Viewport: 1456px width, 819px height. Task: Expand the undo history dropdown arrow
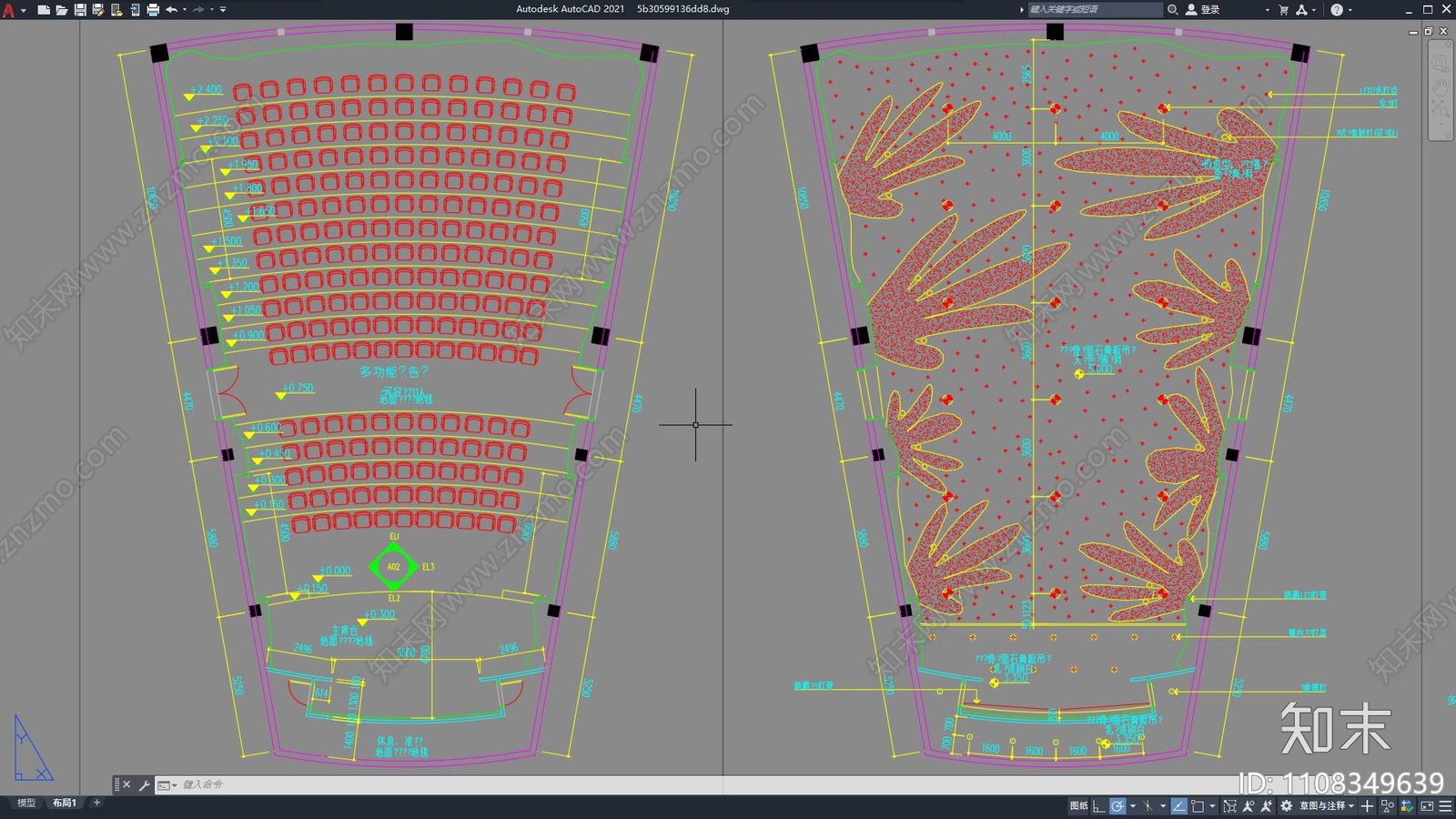pos(185,9)
